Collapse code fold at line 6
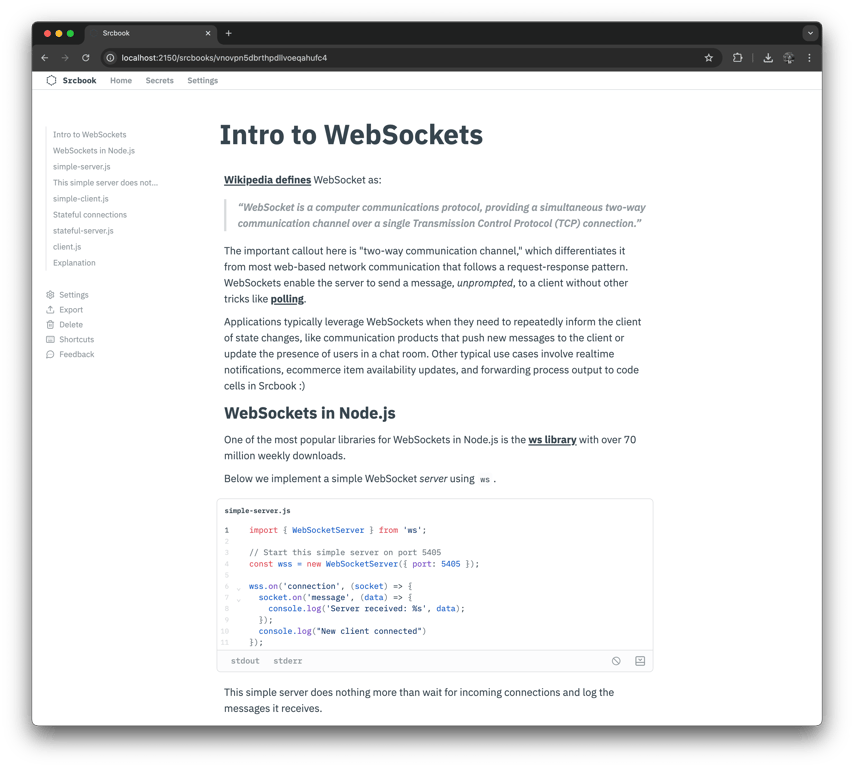 pos(239,588)
